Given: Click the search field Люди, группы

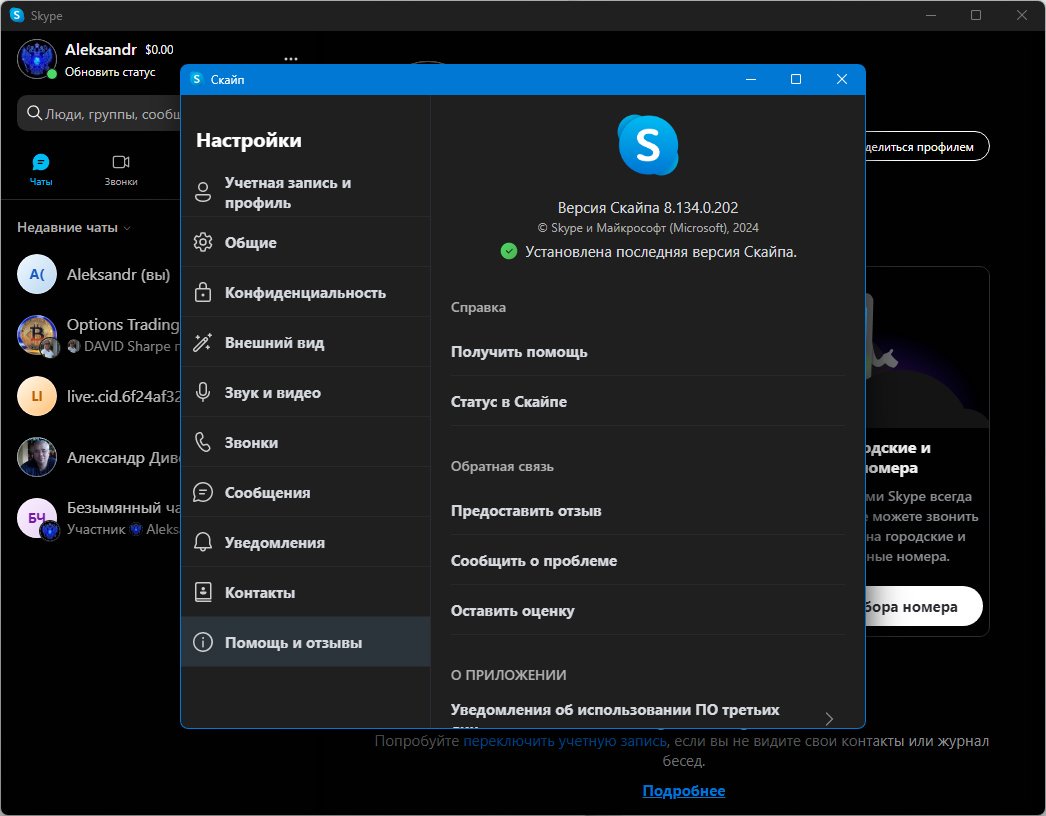Looking at the screenshot, I should click(100, 113).
